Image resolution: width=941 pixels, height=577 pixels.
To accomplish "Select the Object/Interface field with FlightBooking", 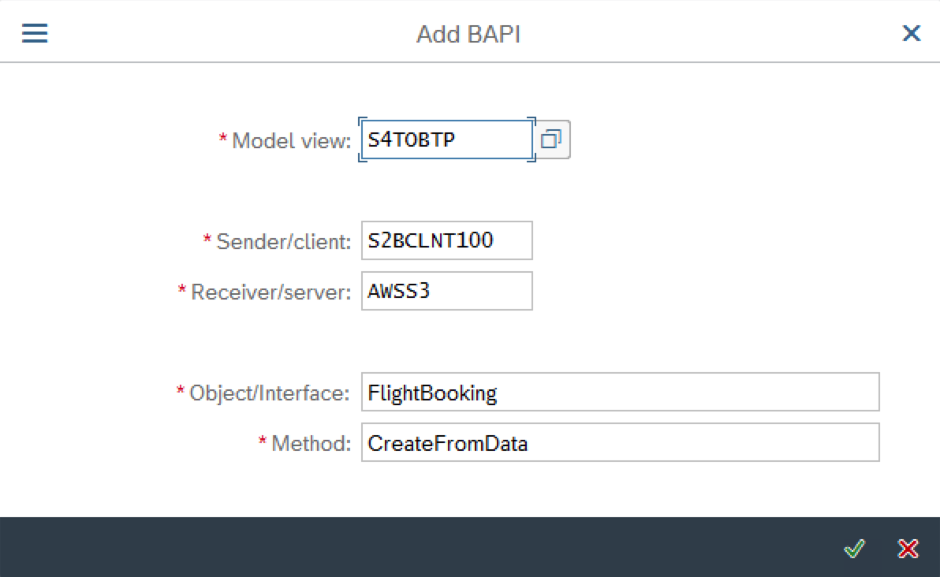I will tap(618, 392).
